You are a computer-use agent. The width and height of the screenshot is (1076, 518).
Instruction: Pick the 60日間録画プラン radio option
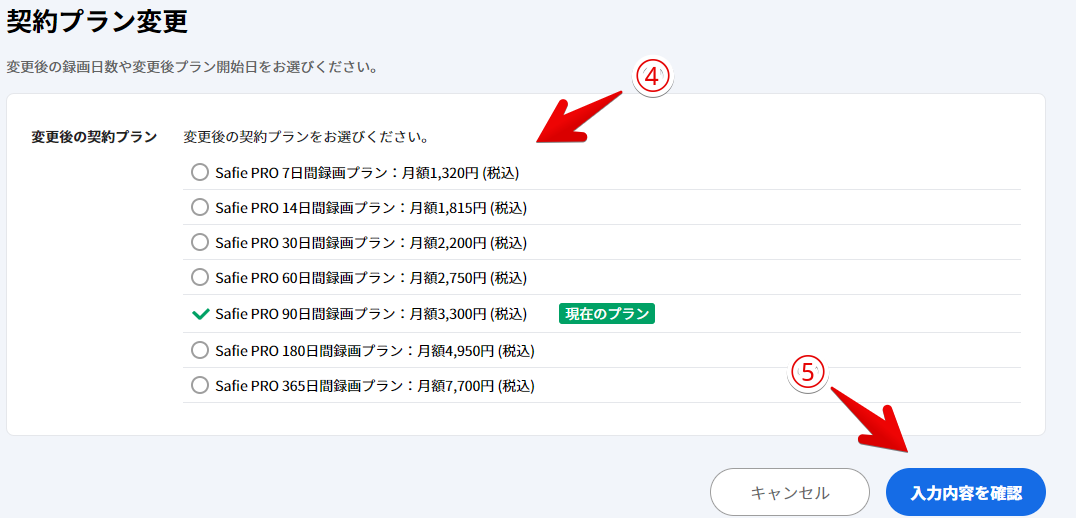click(x=200, y=278)
